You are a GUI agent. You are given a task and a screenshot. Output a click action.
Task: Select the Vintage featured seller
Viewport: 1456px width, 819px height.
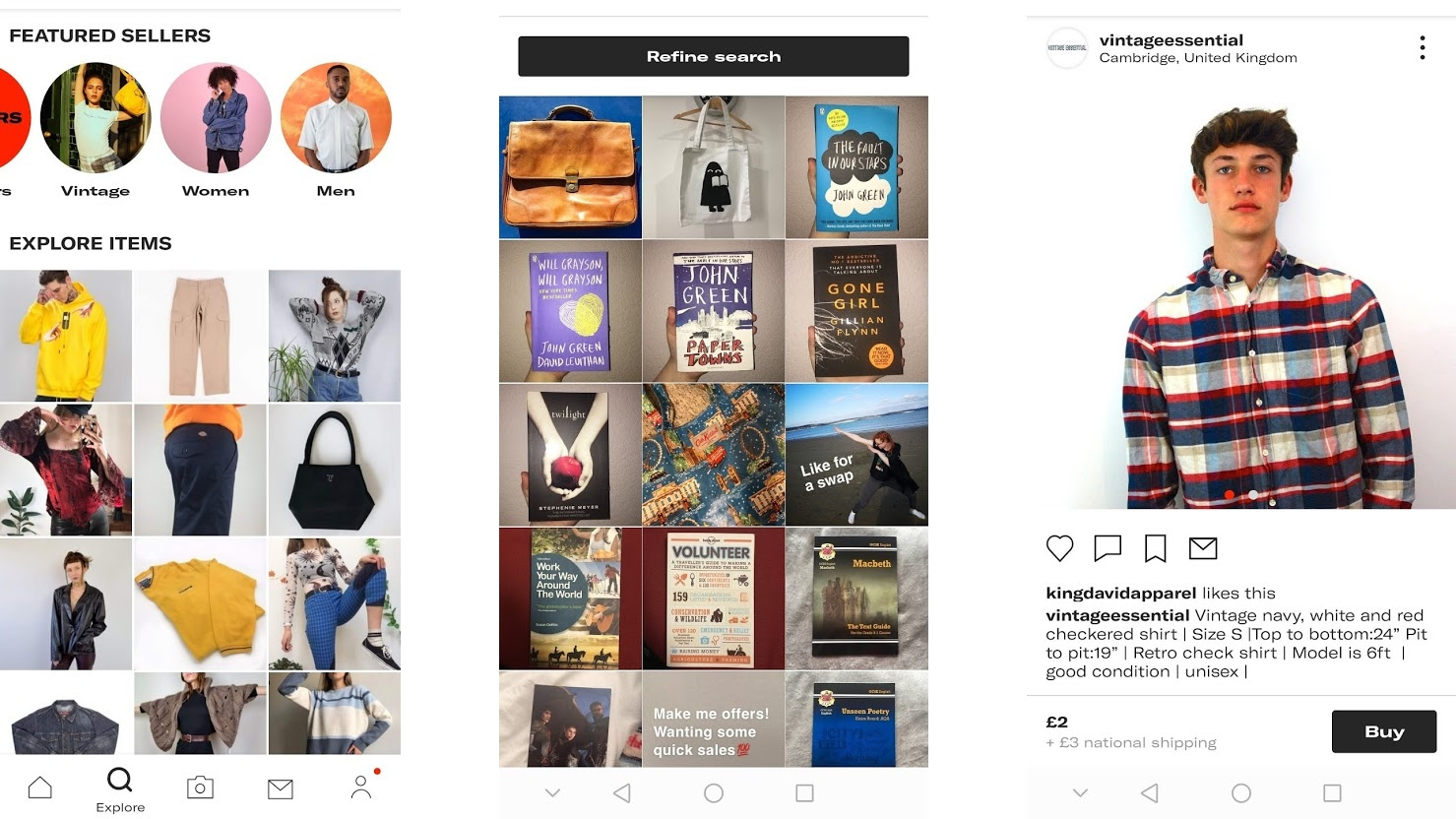(95, 118)
